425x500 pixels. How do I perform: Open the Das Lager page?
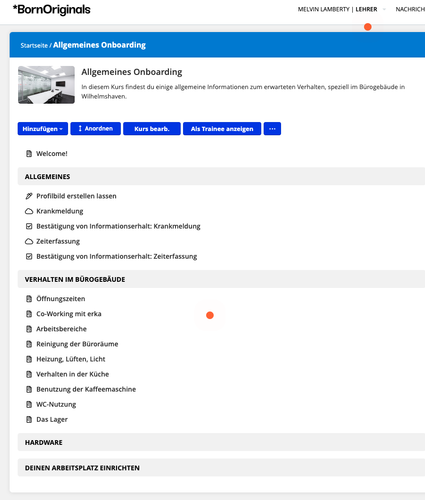click(x=52, y=419)
